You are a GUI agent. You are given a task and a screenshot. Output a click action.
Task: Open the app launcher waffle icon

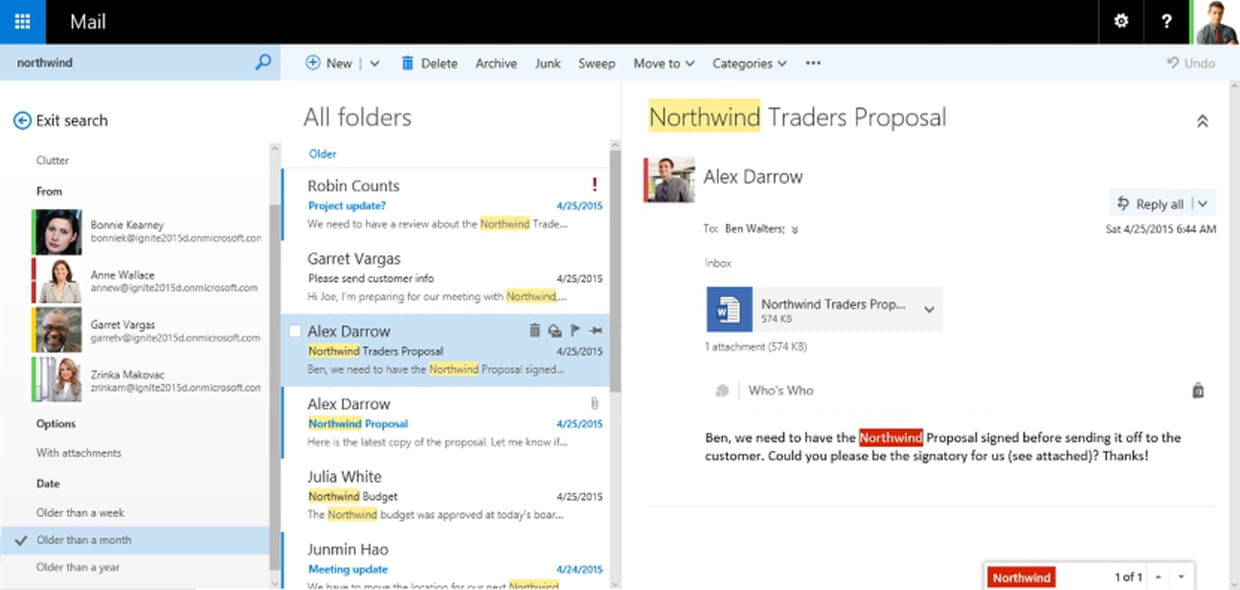point(22,22)
